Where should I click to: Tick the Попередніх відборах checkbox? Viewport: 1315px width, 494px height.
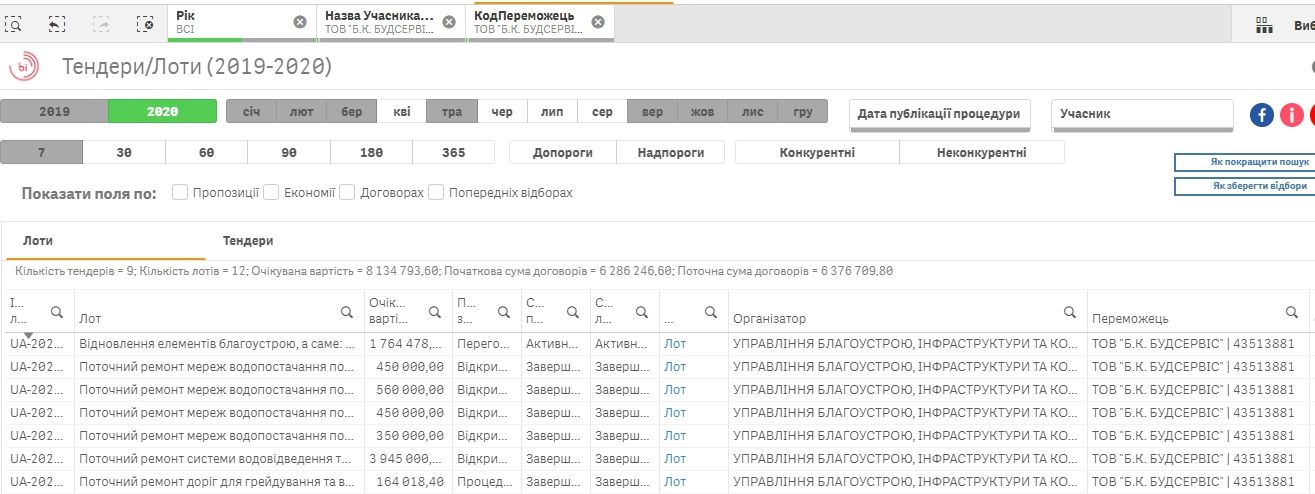point(436,192)
